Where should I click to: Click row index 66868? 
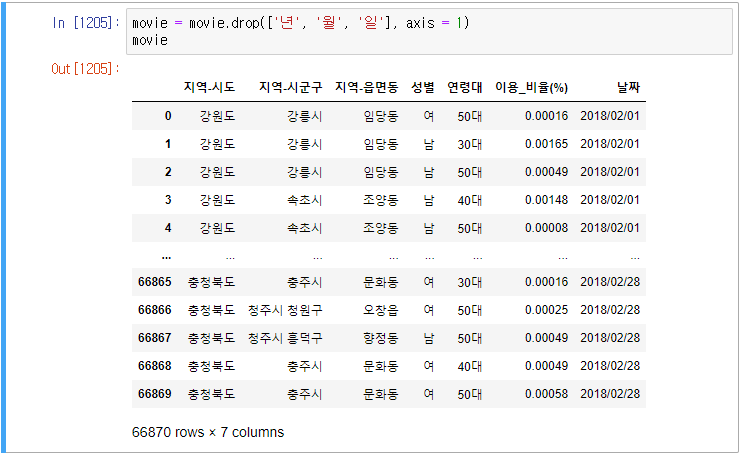coord(155,366)
